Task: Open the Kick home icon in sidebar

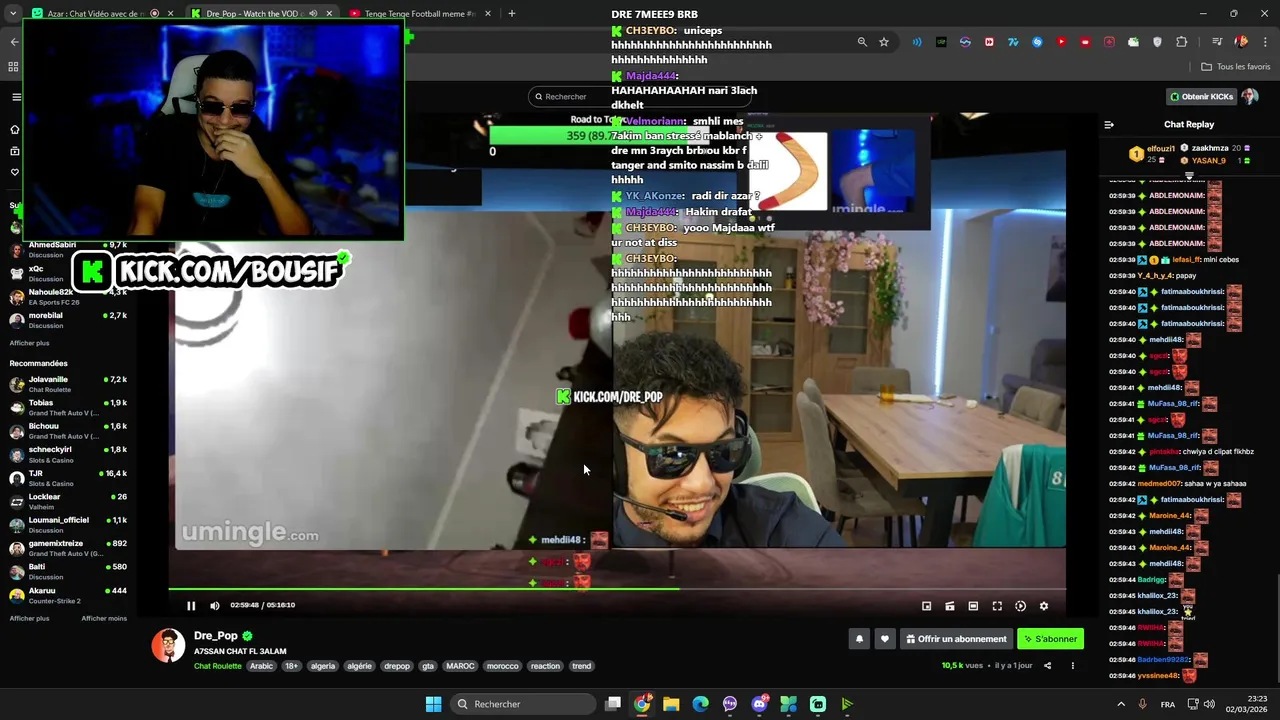Action: tap(14, 129)
